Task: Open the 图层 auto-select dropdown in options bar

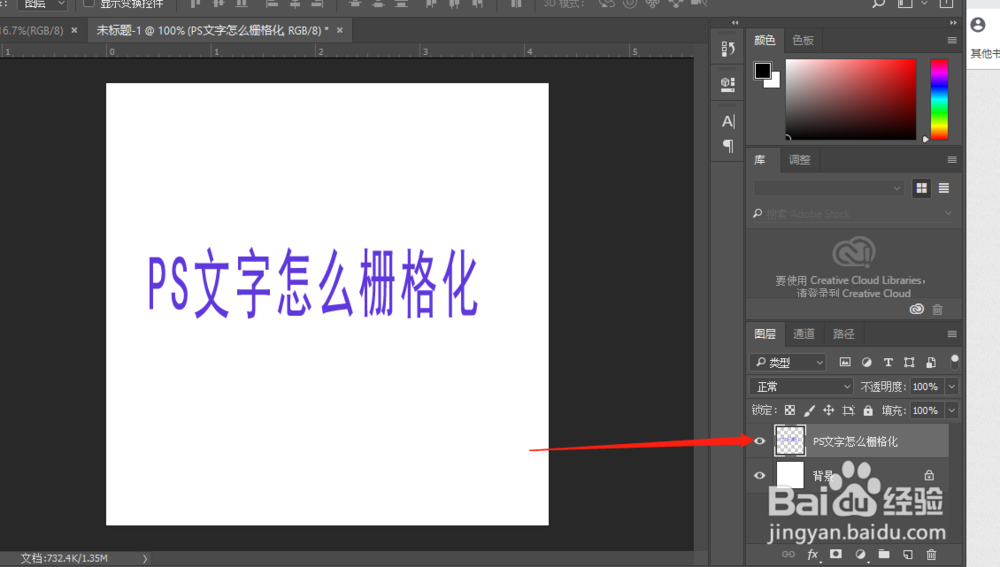Action: coord(43,4)
